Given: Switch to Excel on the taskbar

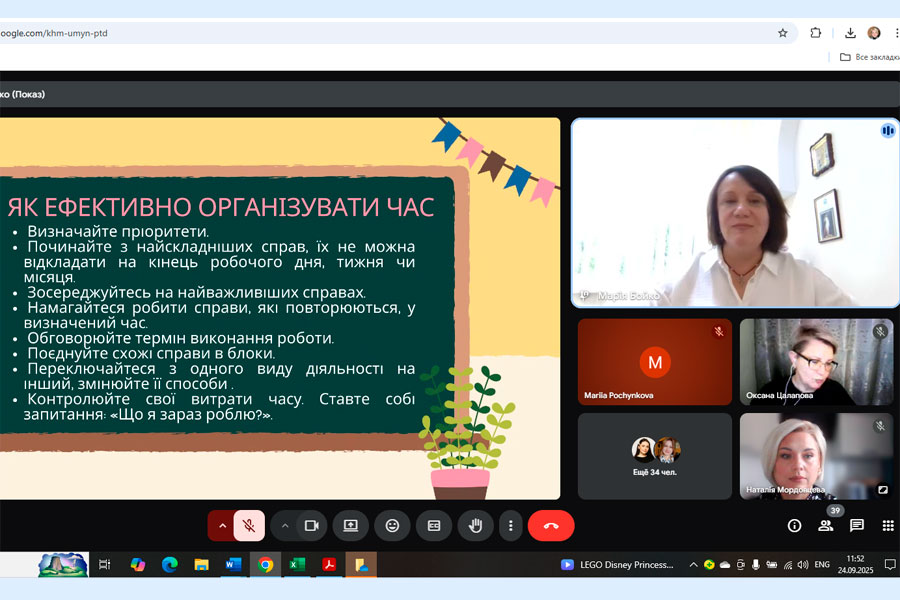Looking at the screenshot, I should pyautogui.click(x=297, y=564).
